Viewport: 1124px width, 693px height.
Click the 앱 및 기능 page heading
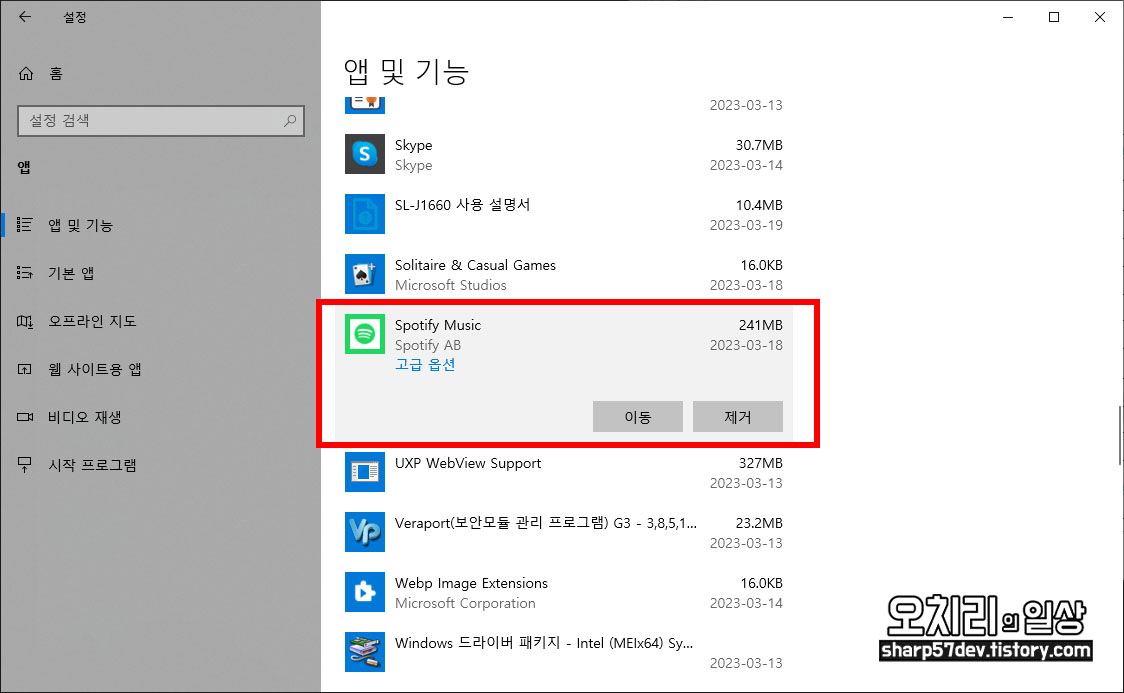[x=406, y=72]
